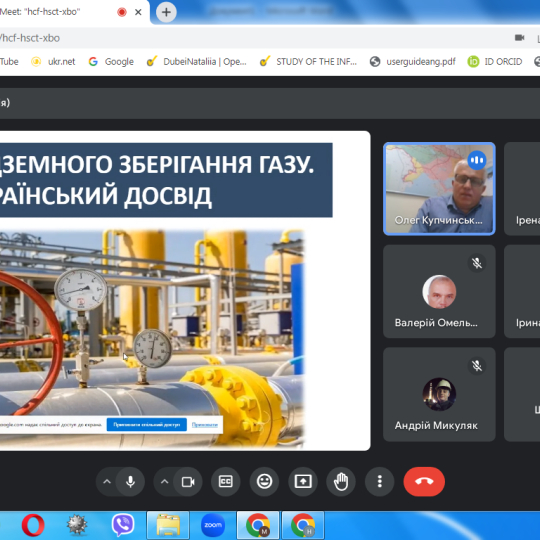
Task: Open new browser tab plus button
Action: point(166,12)
